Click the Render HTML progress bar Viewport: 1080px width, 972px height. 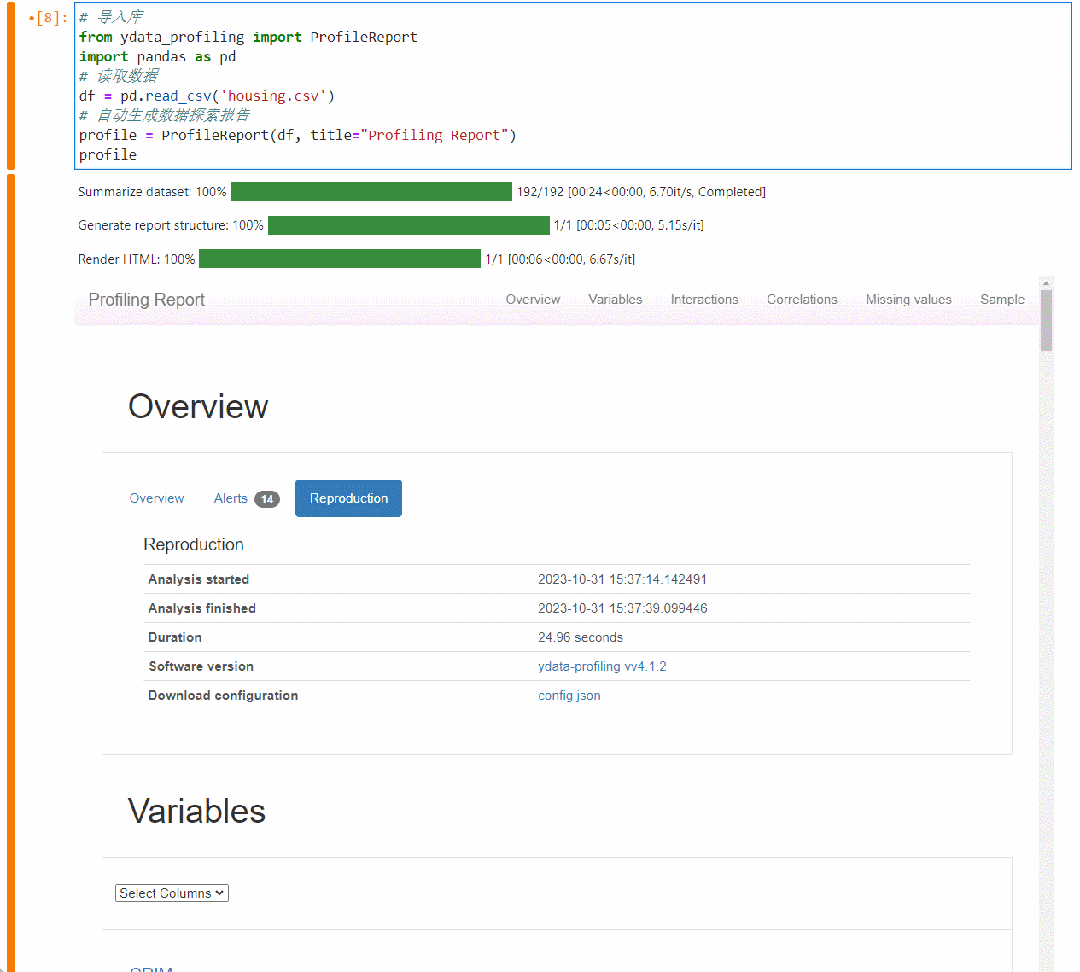tap(340, 259)
